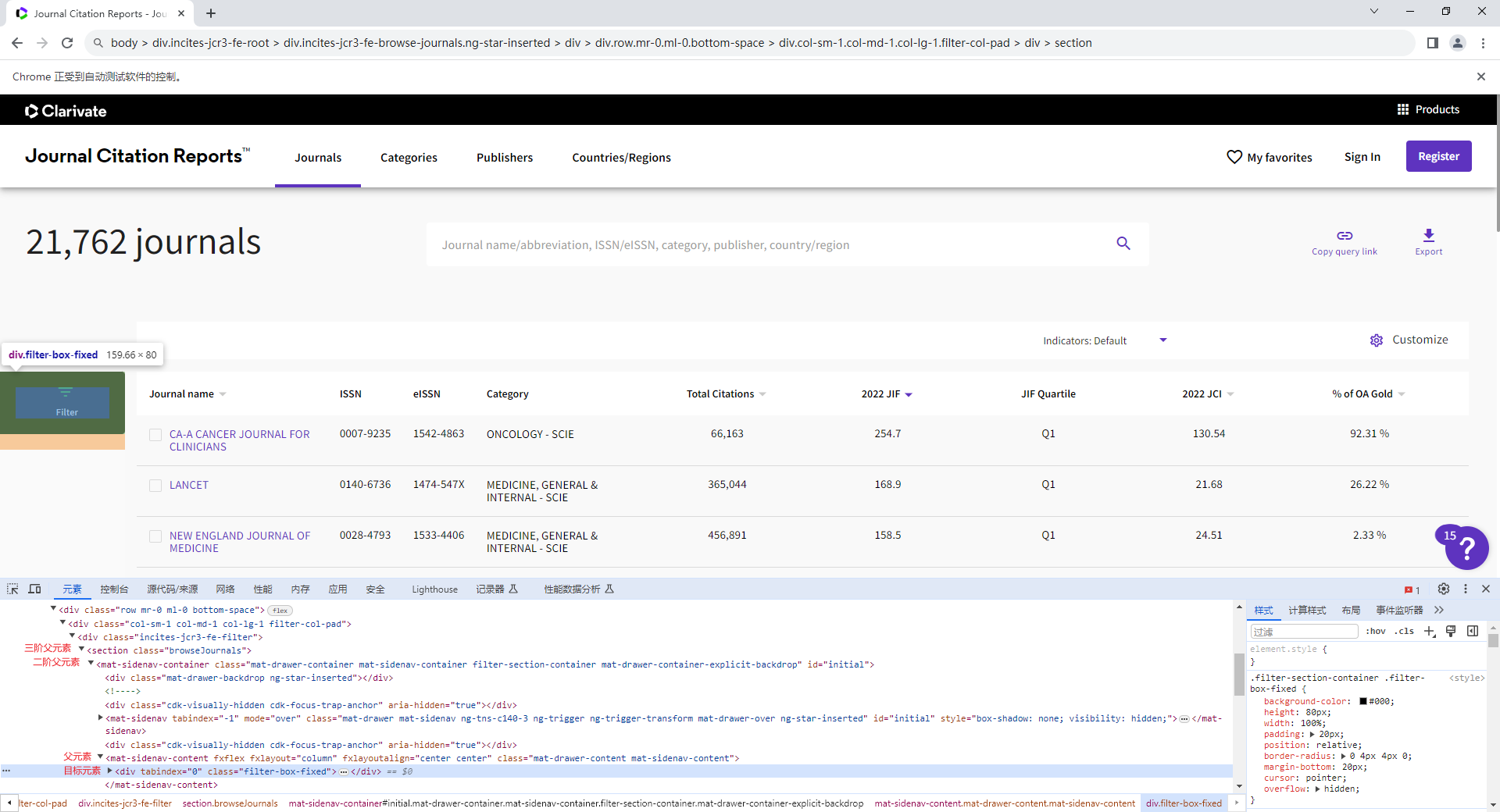
Task: Click the Export download icon
Action: 1429,235
